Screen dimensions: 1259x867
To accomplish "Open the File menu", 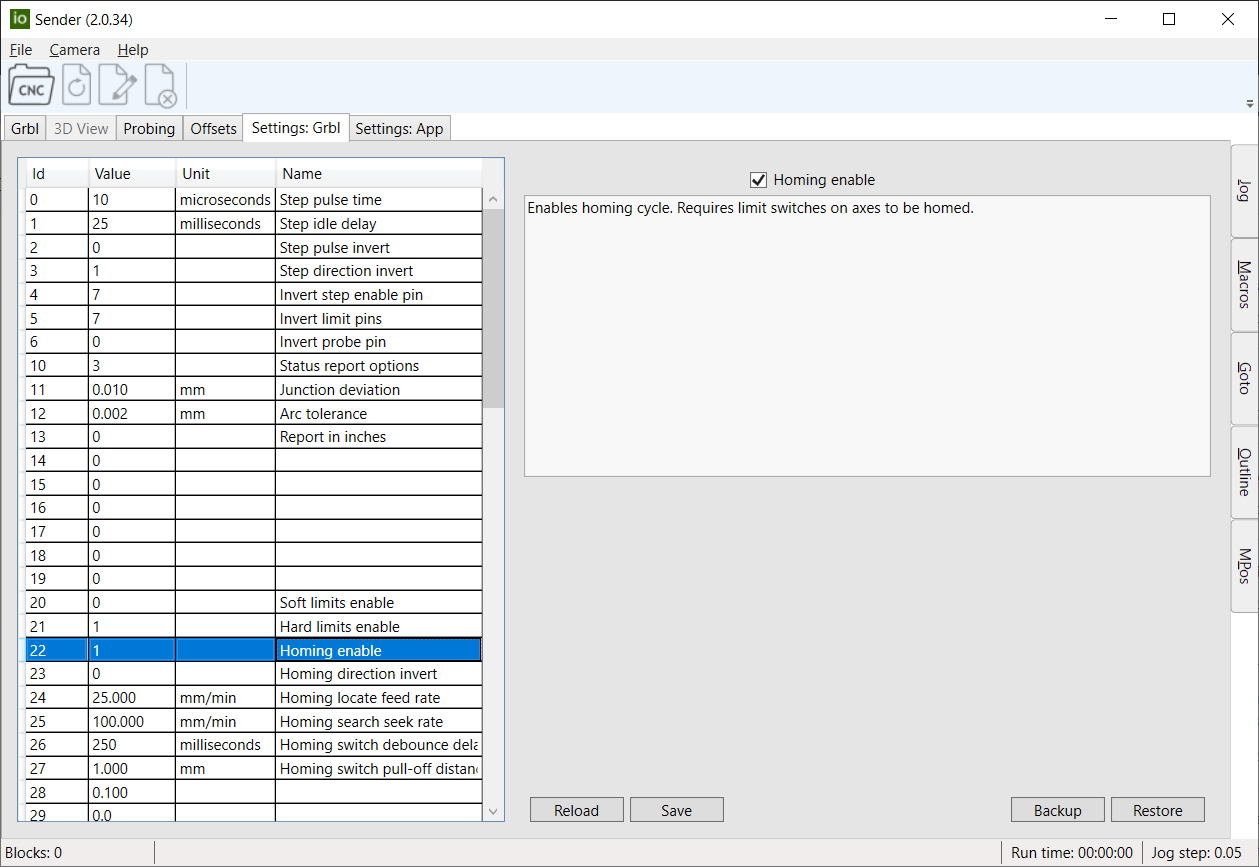I will [21, 50].
